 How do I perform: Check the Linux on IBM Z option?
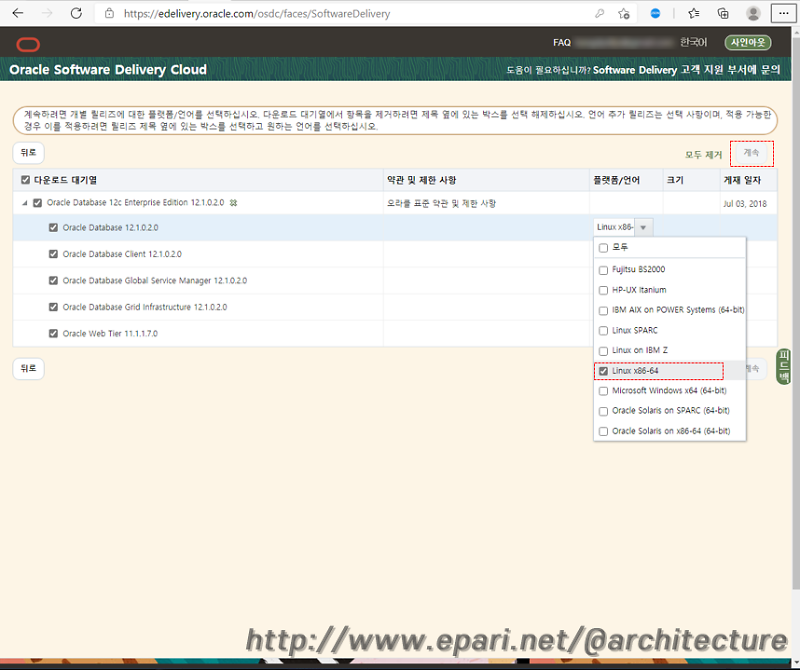coord(603,351)
